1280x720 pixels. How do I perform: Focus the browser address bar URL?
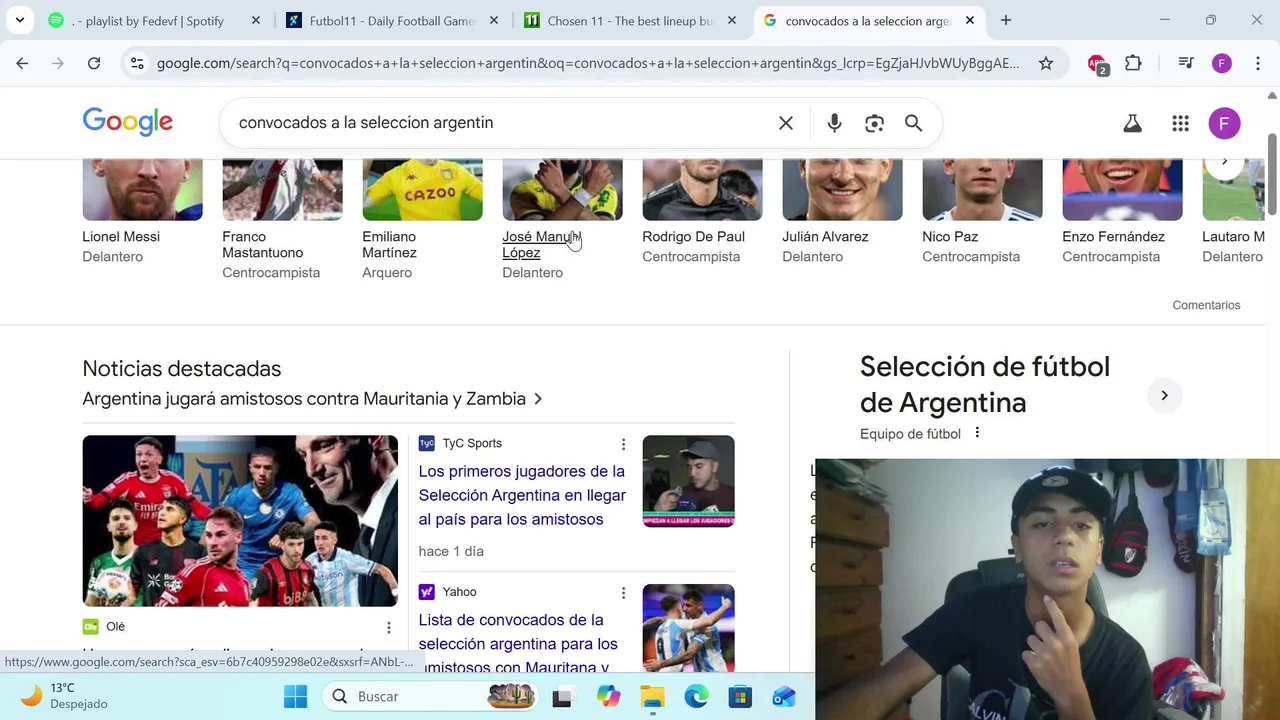[588, 63]
